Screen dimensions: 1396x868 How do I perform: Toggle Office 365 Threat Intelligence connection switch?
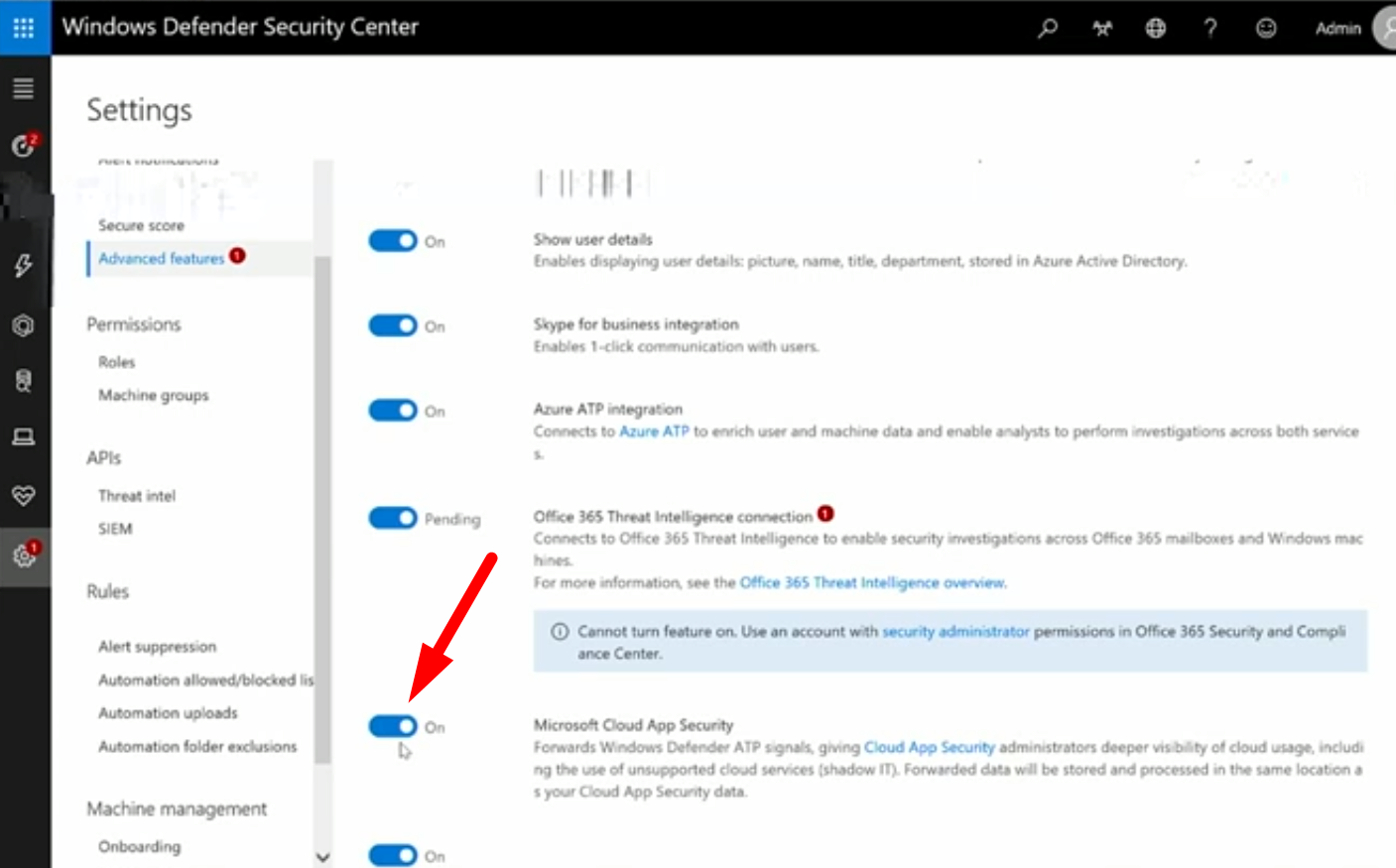(393, 518)
